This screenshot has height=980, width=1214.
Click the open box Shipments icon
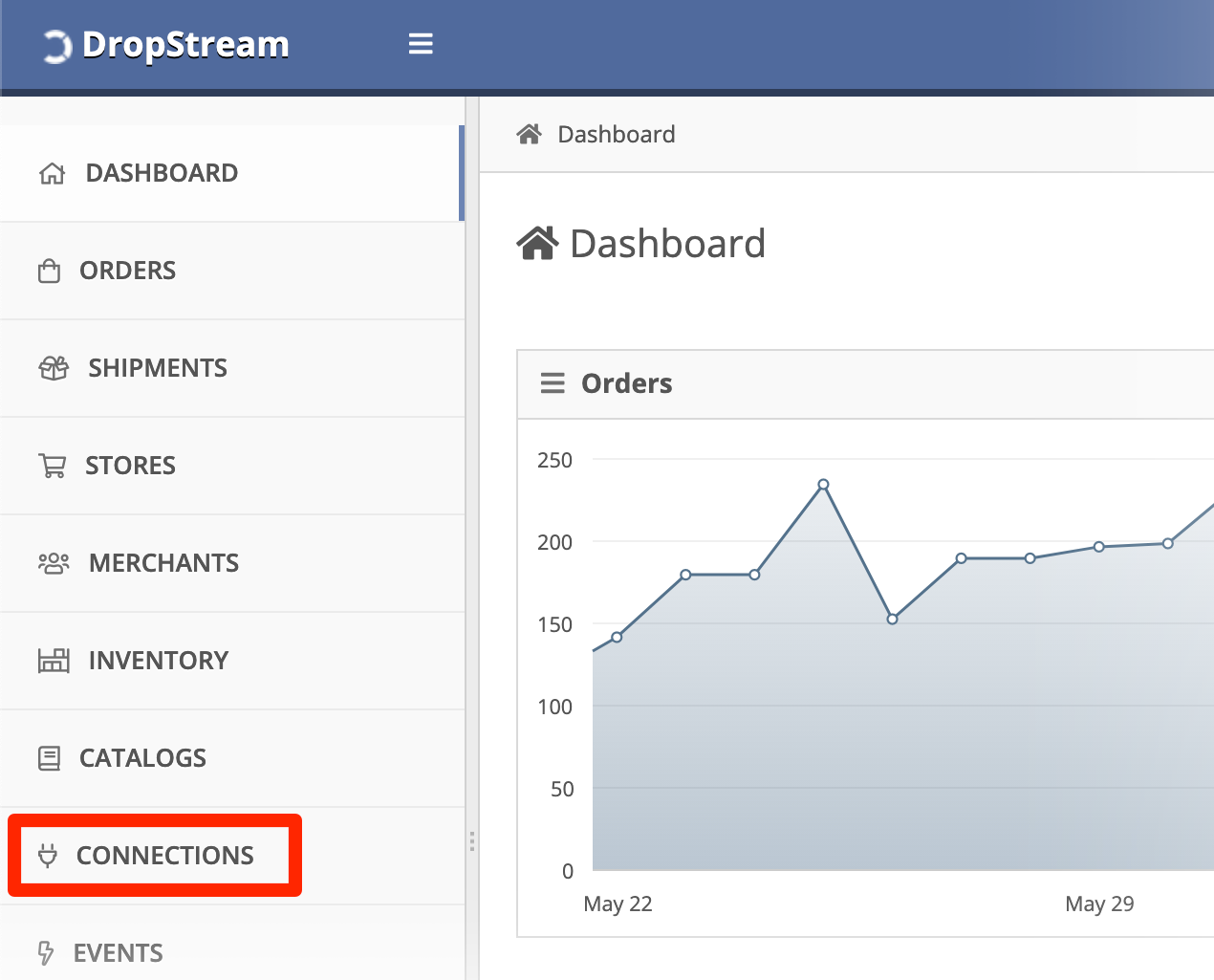click(x=54, y=368)
